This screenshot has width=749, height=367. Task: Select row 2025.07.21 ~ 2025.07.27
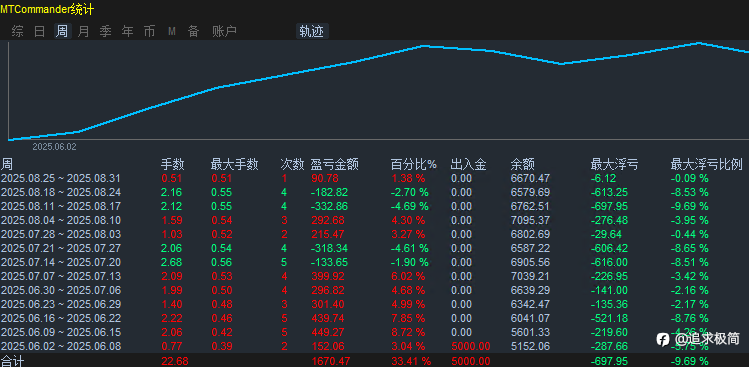pos(374,248)
